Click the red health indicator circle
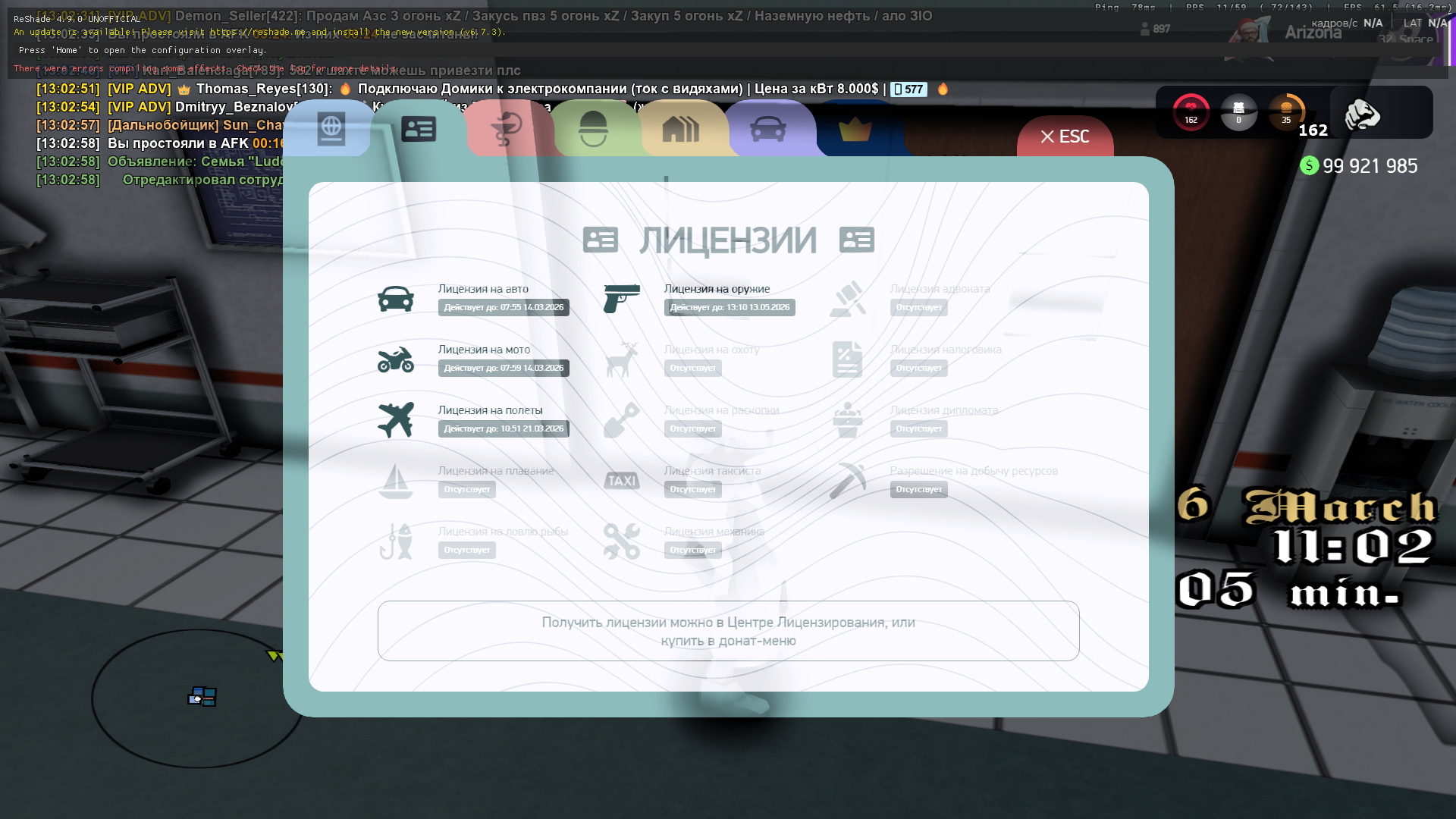1456x819 pixels. pos(1191,112)
